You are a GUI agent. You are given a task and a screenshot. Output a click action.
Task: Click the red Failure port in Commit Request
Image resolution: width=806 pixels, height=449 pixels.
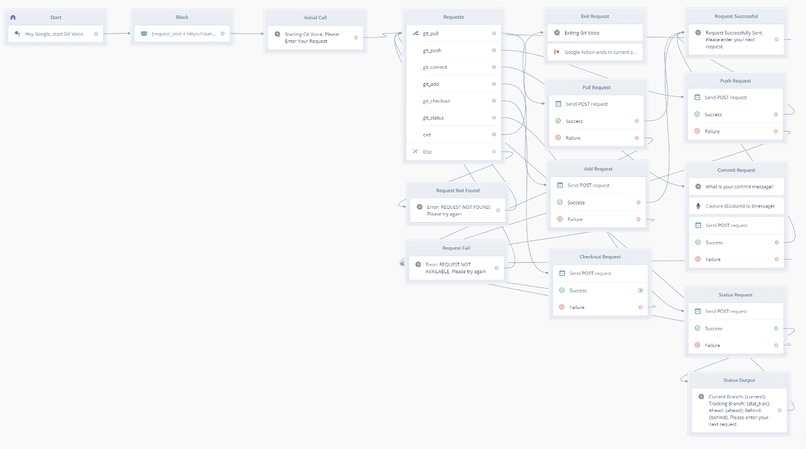click(776, 259)
